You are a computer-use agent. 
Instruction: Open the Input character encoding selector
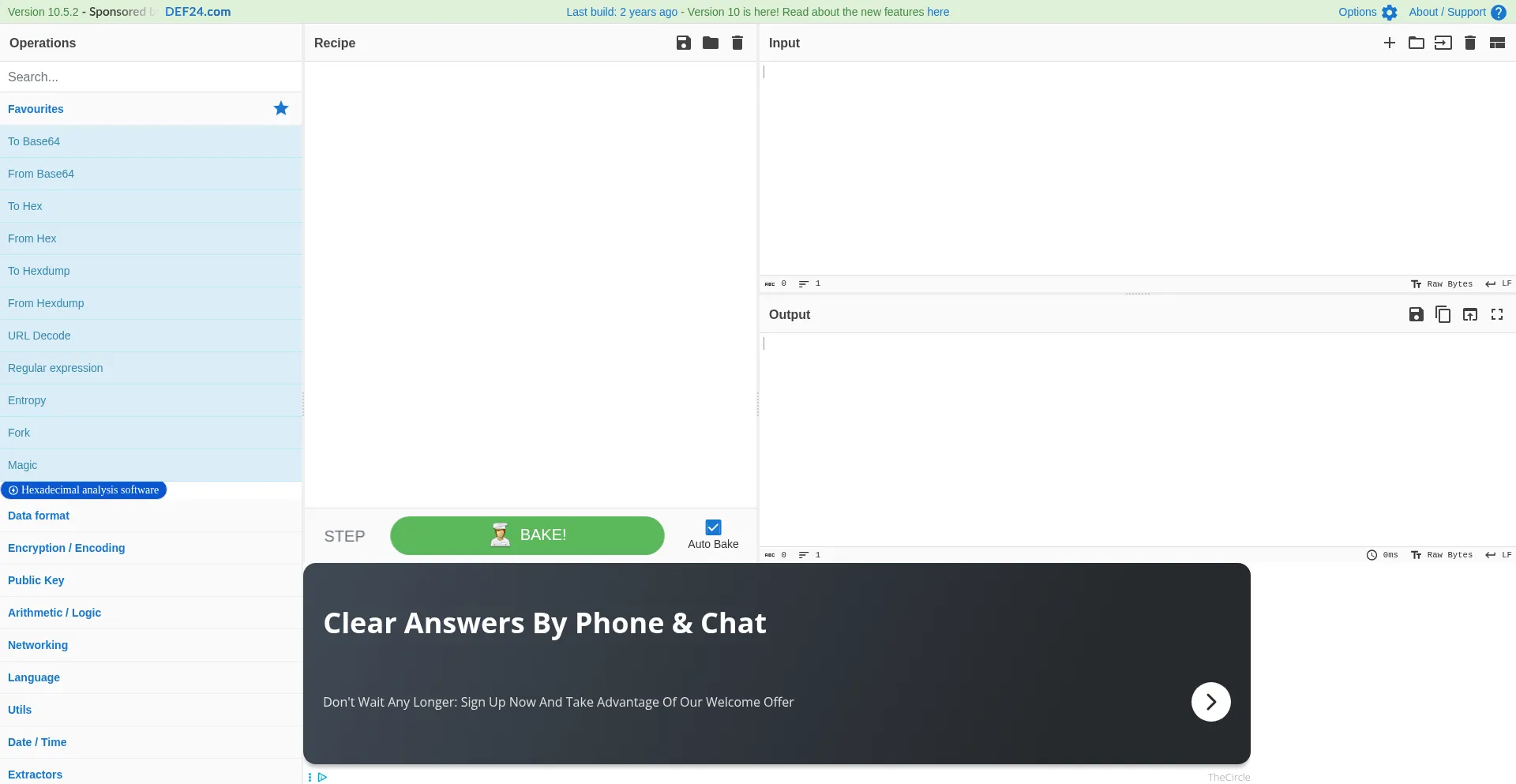[x=1442, y=283]
